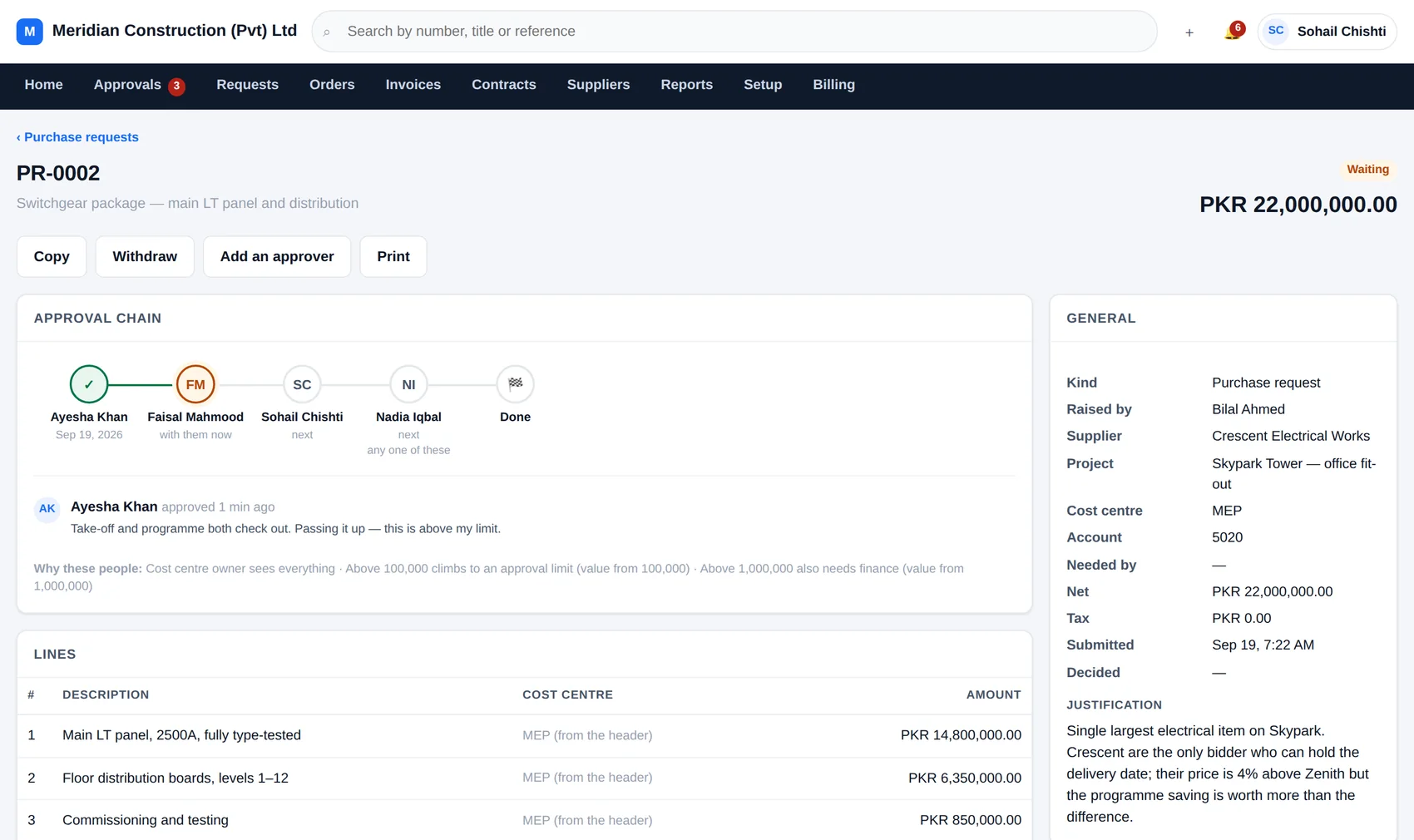Viewport: 1414px width, 840px height.
Task: Click supplier Crescent Electrical Works
Action: [x=1291, y=436]
